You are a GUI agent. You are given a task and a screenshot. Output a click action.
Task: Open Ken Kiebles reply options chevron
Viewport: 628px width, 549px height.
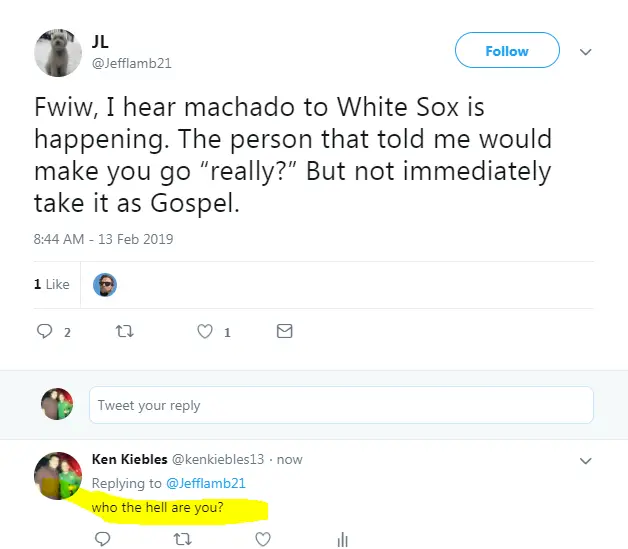coord(586,460)
